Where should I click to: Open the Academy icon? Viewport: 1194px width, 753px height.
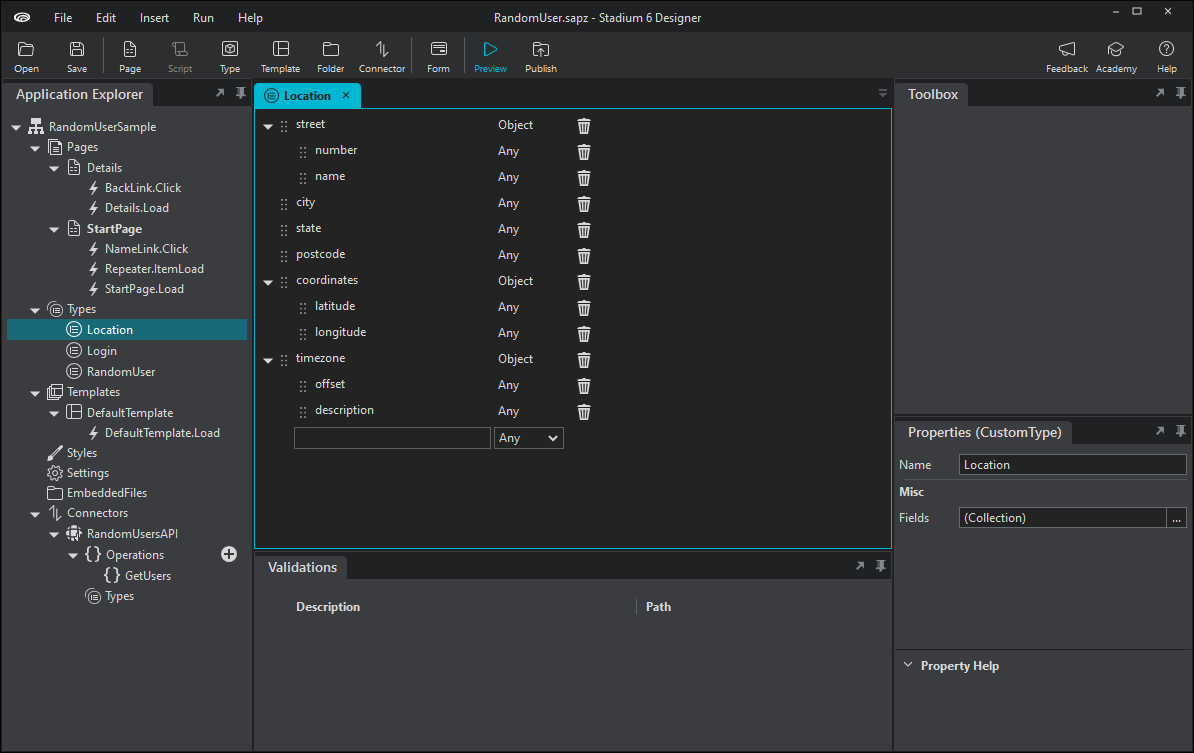[1116, 49]
